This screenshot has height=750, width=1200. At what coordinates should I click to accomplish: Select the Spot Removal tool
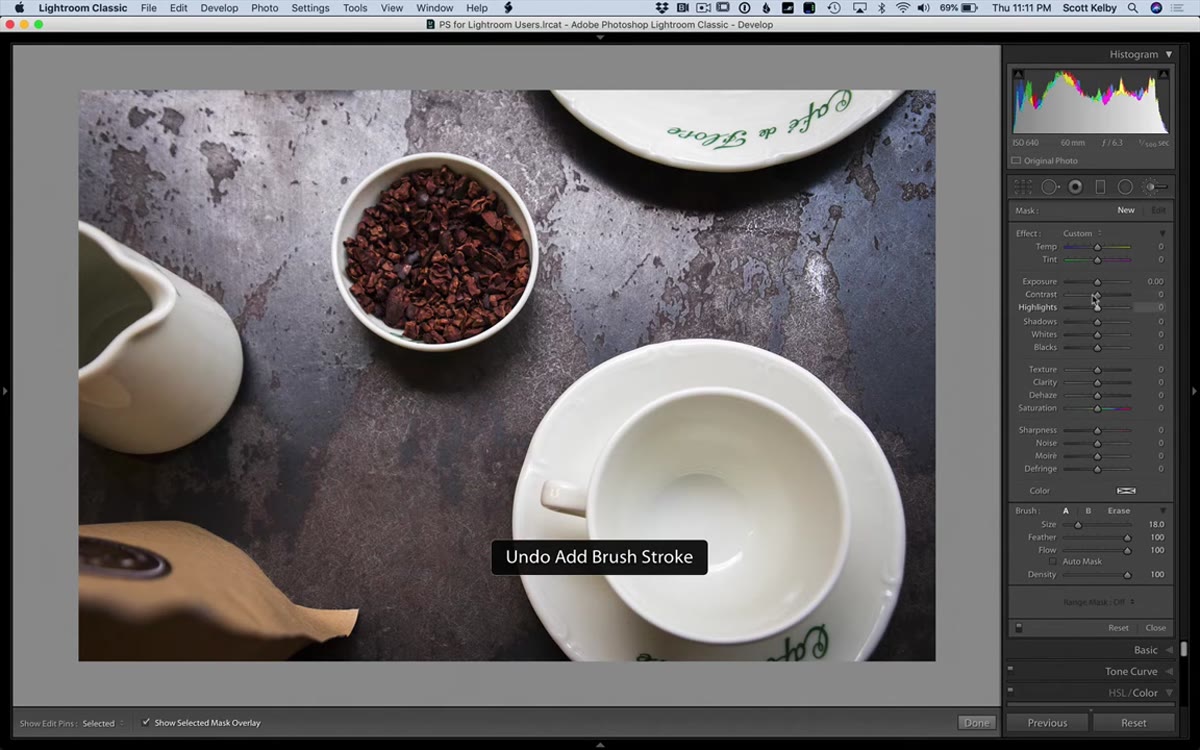pyautogui.click(x=1050, y=187)
